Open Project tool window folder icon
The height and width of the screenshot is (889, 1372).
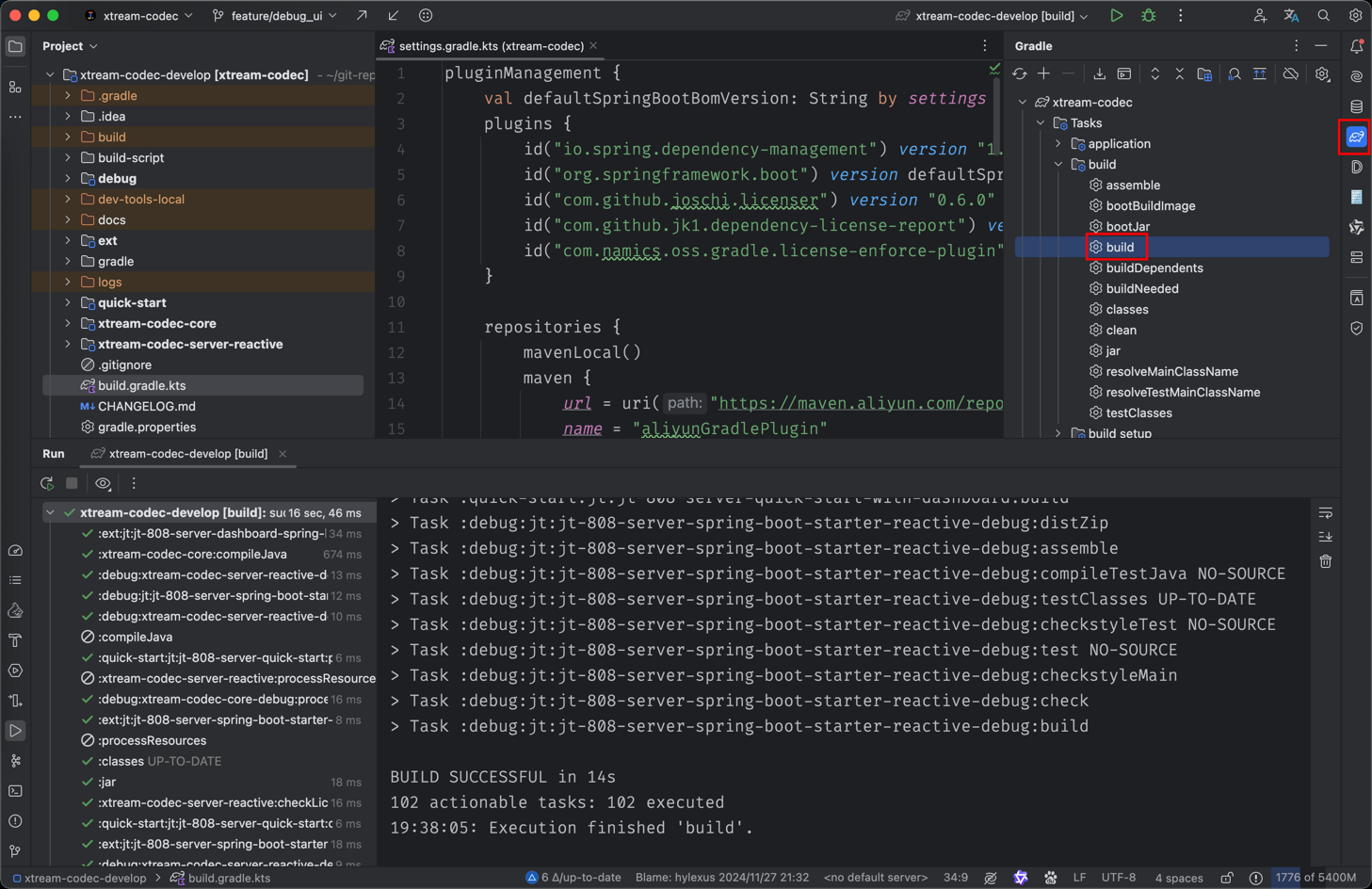coord(15,46)
